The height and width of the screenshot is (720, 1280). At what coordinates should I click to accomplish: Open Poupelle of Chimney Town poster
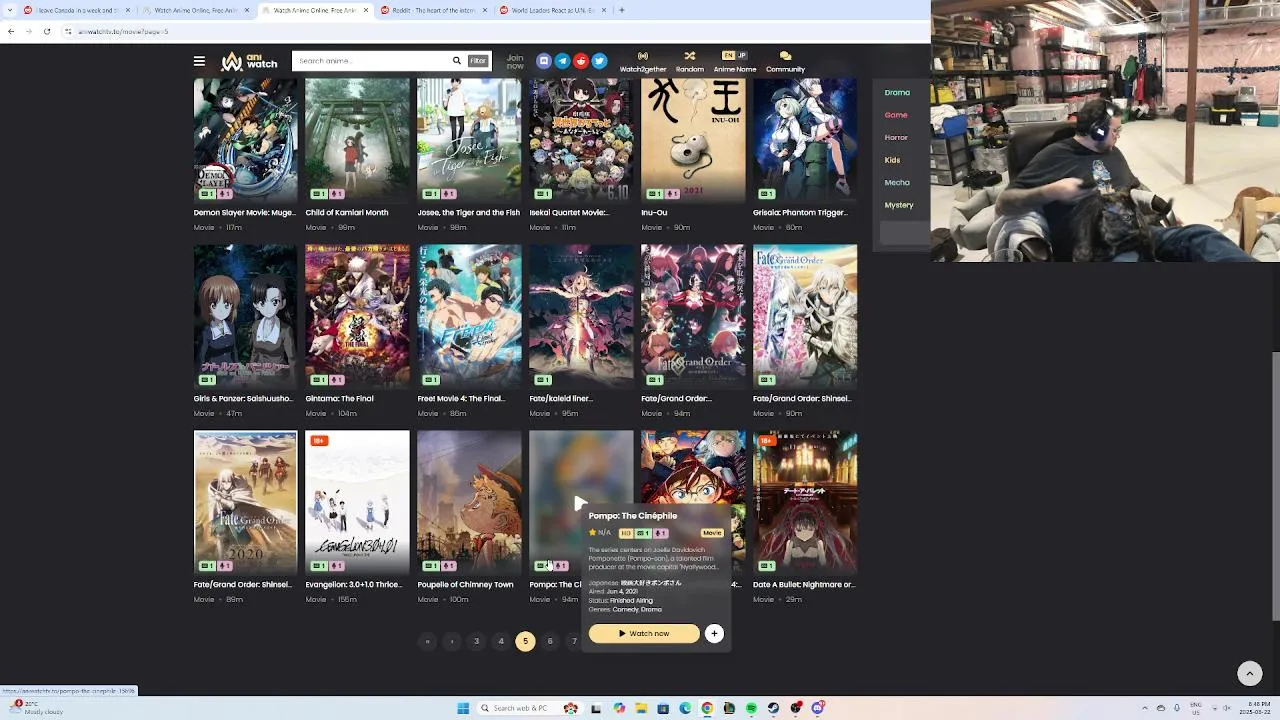(469, 502)
